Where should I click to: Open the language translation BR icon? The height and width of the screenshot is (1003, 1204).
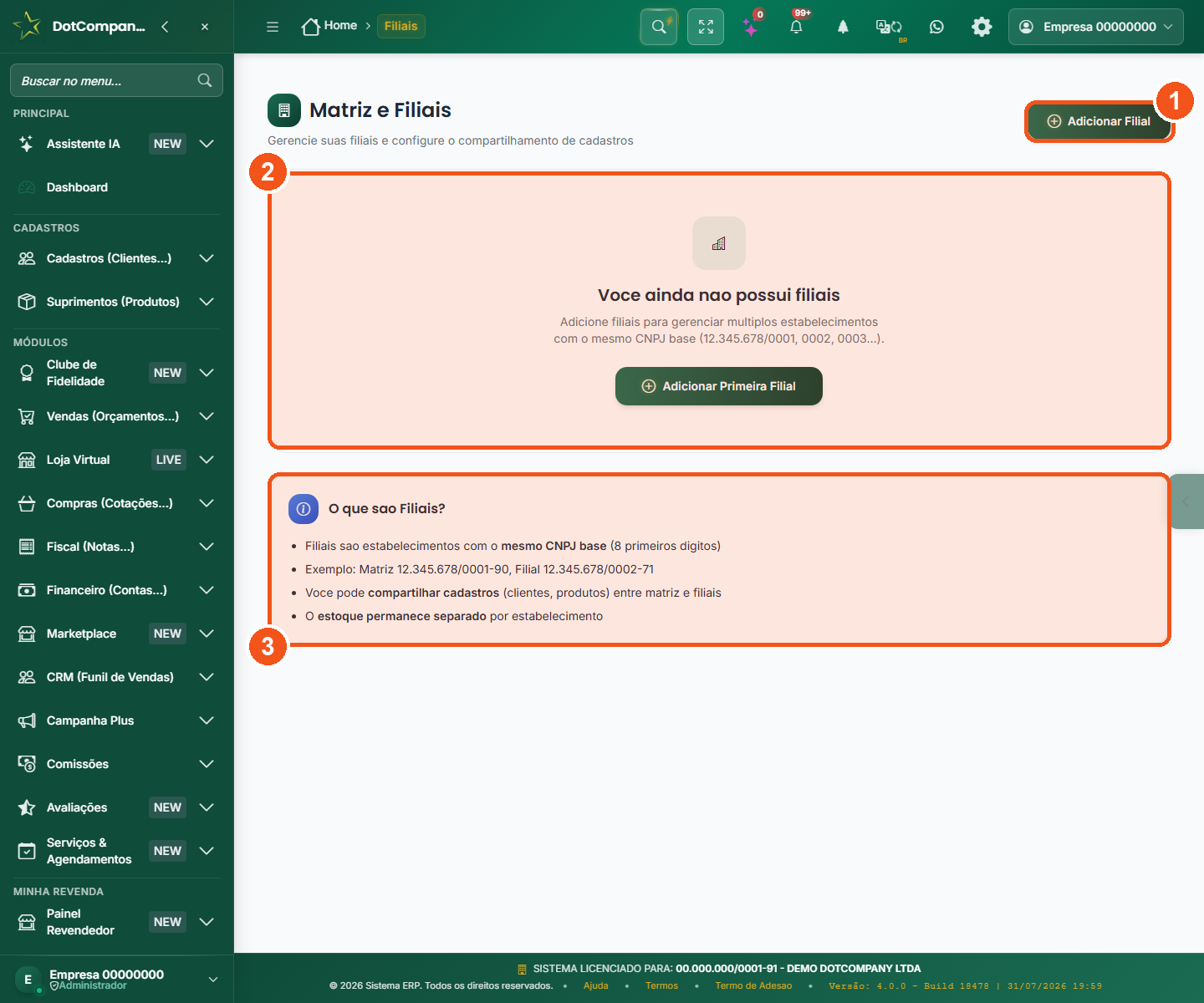889,28
